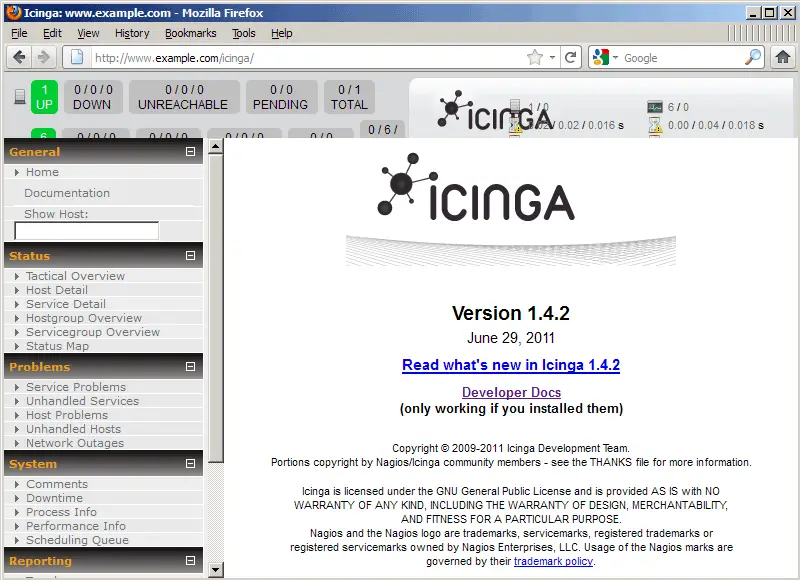Go to Service Detail in Status
800x580 pixels.
66,304
